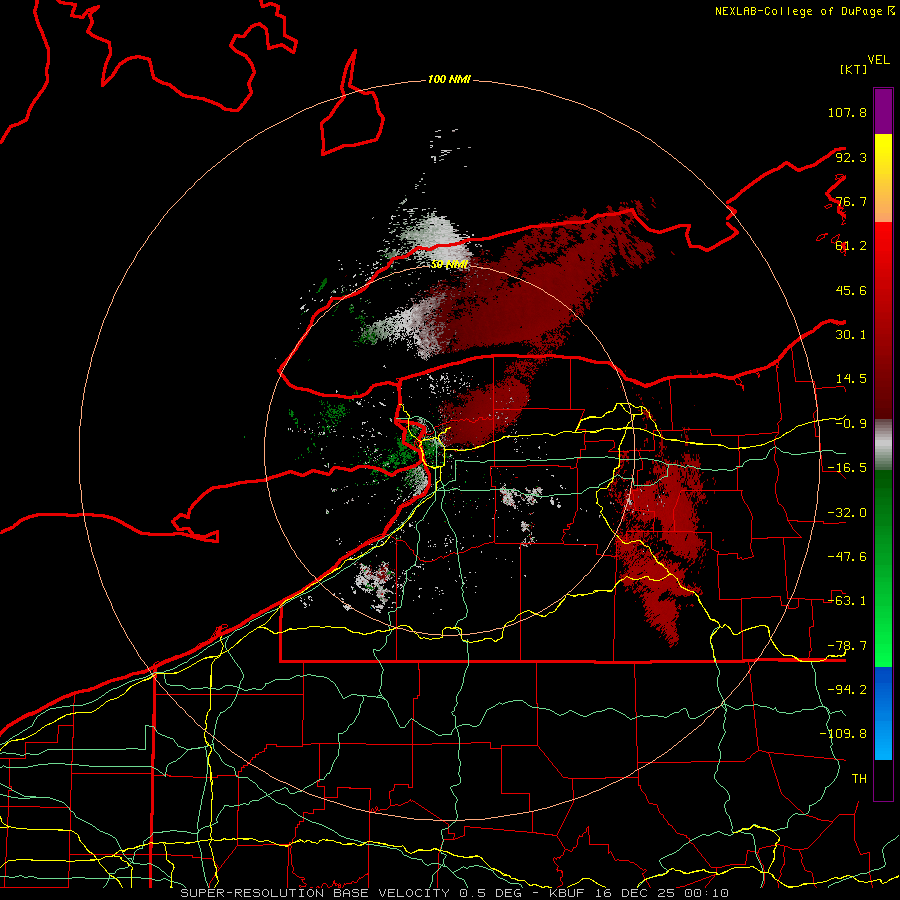Image resolution: width=900 pixels, height=900 pixels.
Task: Click the -63.1 velocity scale value
Action: tap(847, 601)
